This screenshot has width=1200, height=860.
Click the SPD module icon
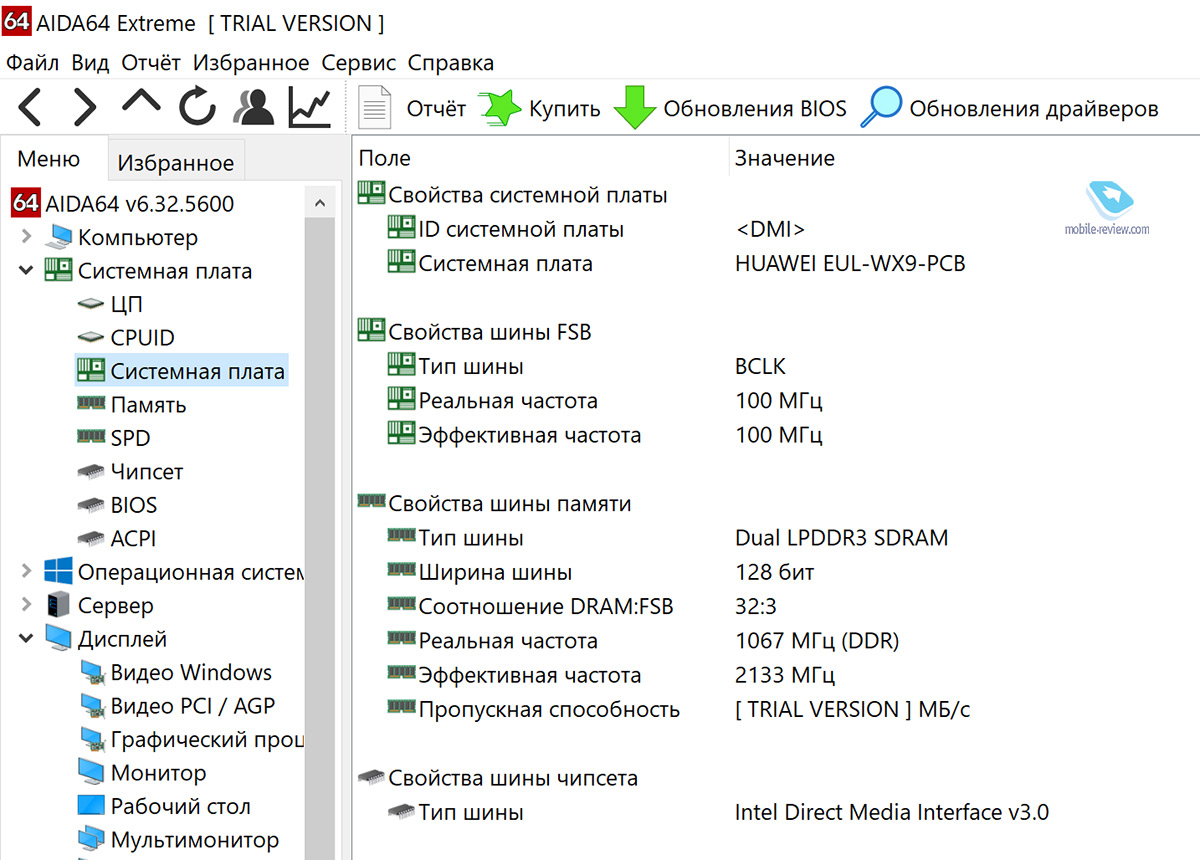tap(91, 437)
